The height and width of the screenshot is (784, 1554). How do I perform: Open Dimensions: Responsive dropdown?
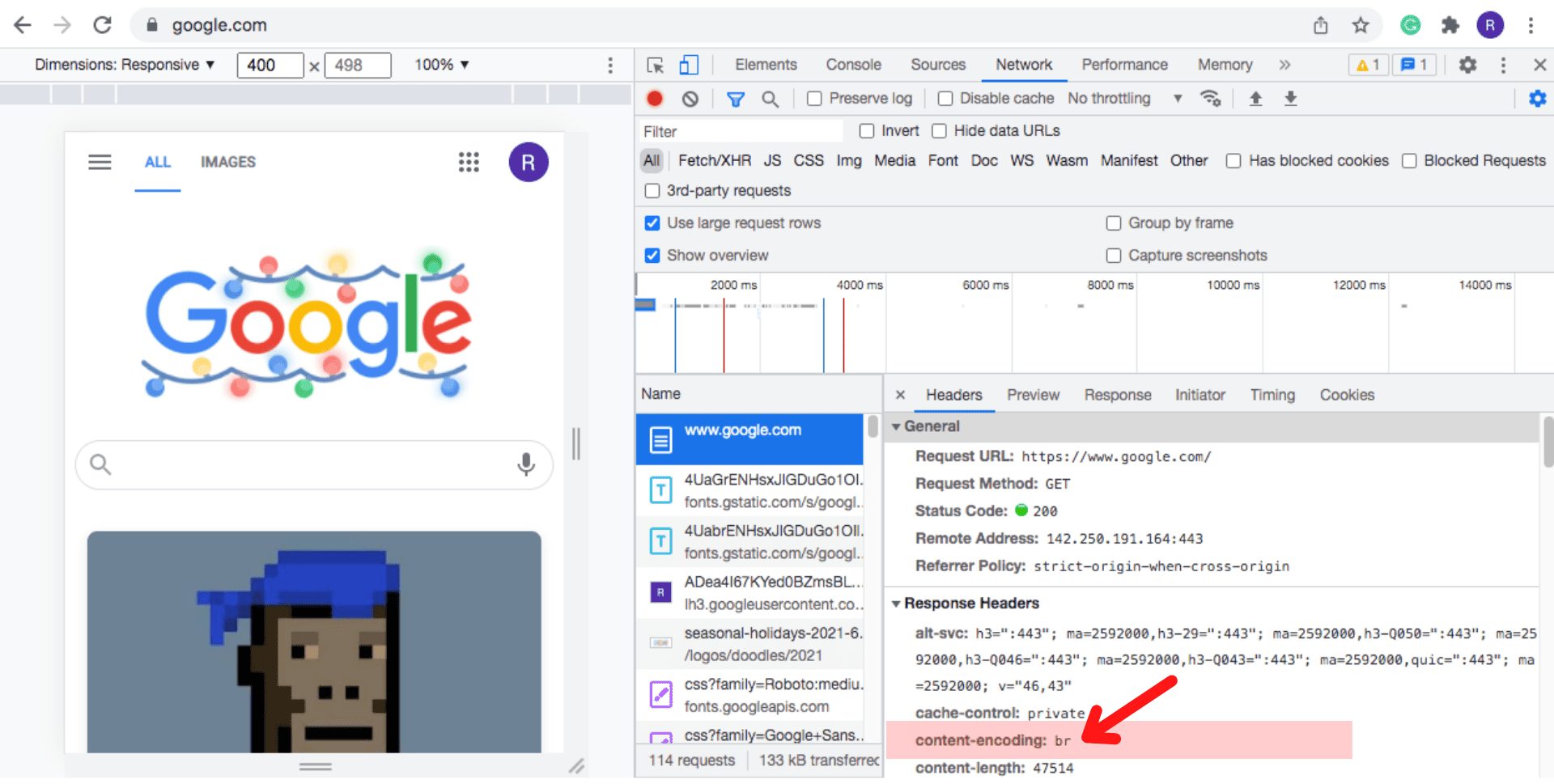(x=125, y=65)
